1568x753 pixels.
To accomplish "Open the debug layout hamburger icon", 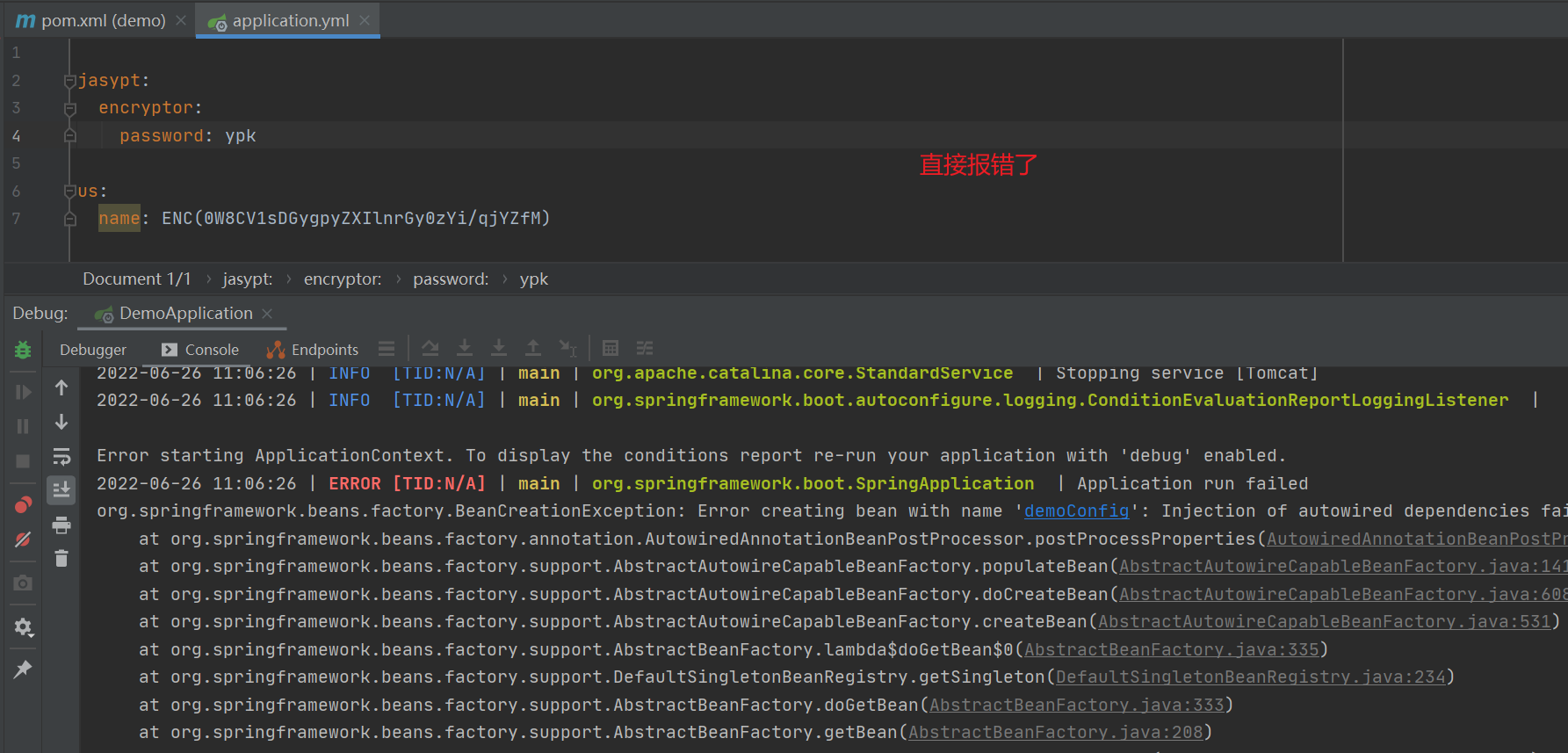I will (x=387, y=349).
